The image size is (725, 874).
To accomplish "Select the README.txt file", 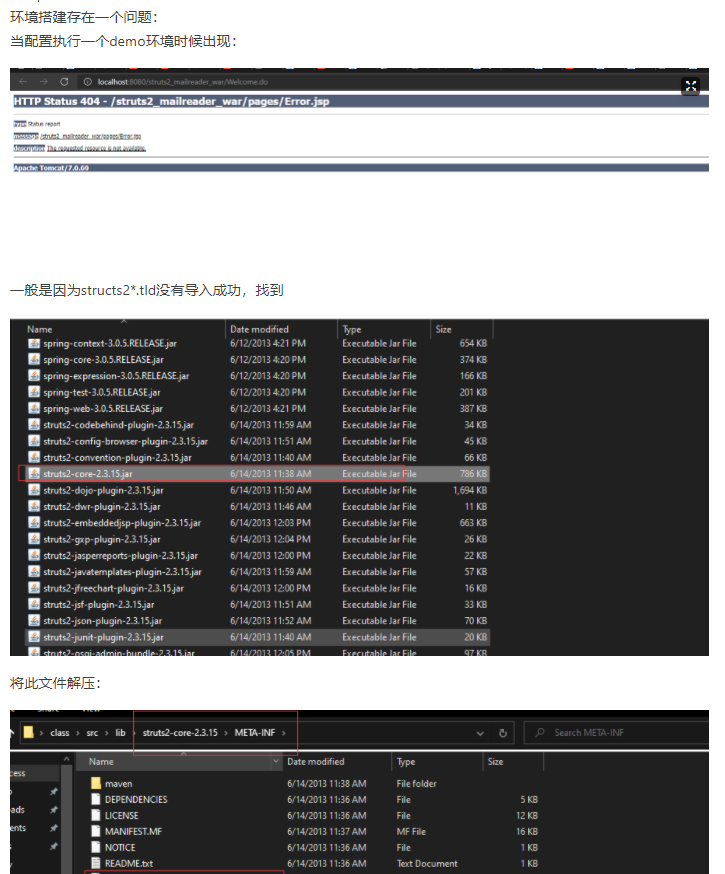I will click(x=129, y=863).
